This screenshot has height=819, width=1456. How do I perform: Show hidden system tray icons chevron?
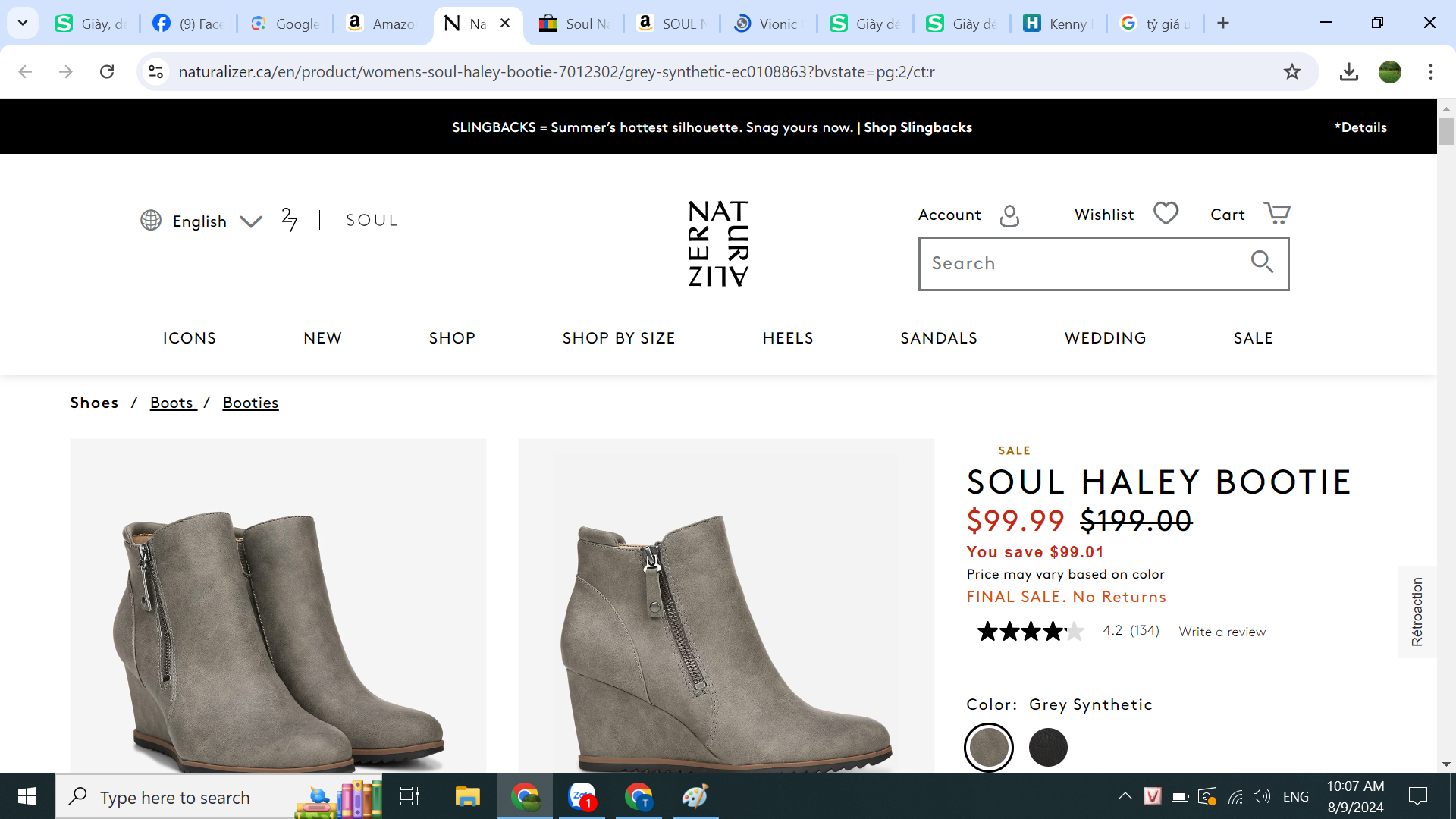pyautogui.click(x=1125, y=796)
